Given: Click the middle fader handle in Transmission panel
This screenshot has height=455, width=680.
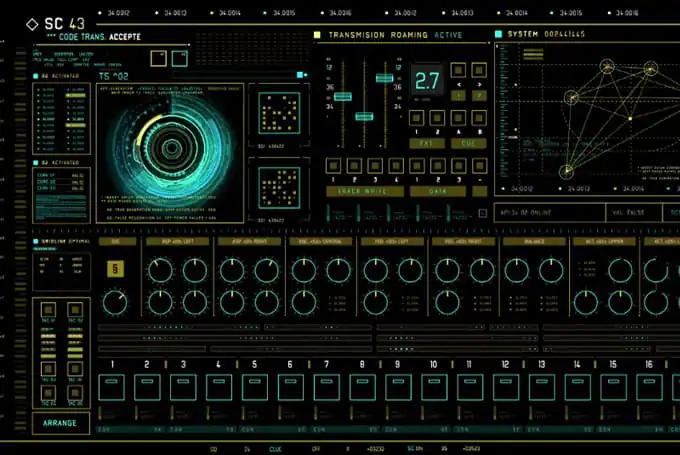Looking at the screenshot, I should tap(364, 116).
